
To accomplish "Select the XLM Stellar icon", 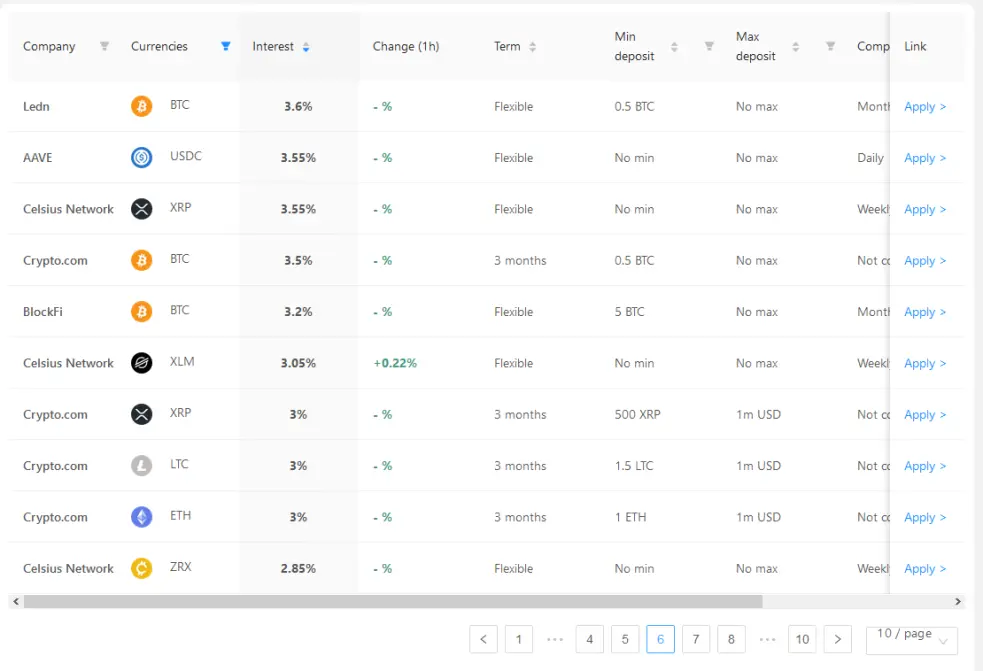I will click(142, 363).
